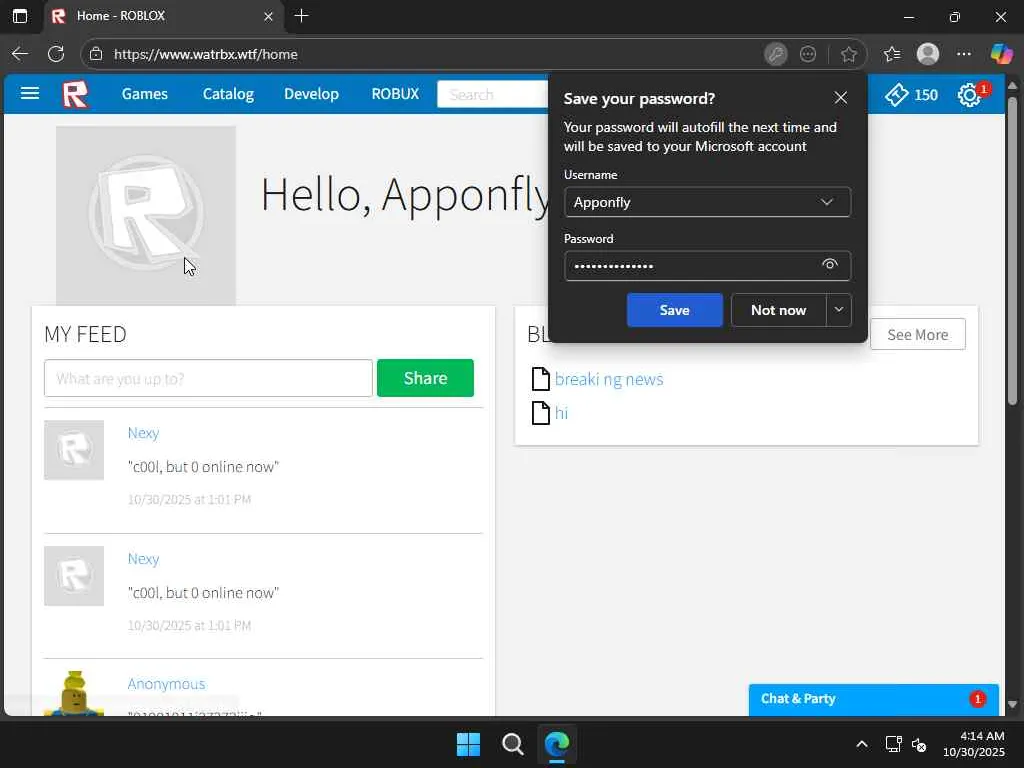
Task: Select the Home - ROBLOX tab
Action: click(x=163, y=16)
